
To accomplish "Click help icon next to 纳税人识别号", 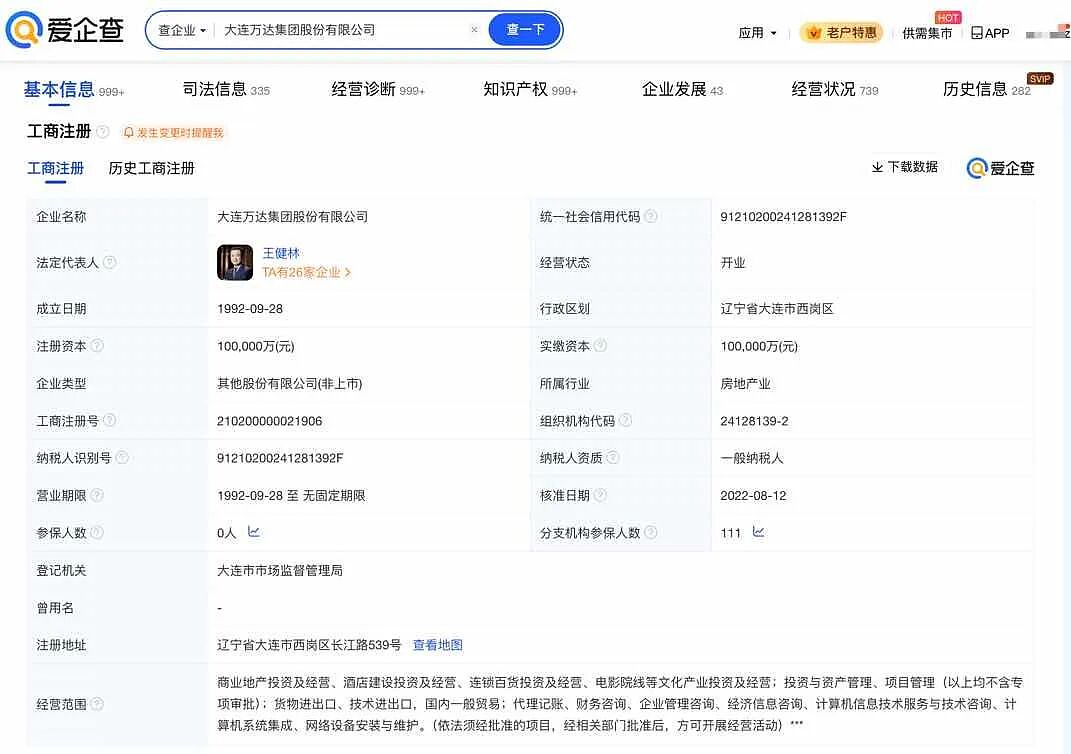I will pos(122,458).
